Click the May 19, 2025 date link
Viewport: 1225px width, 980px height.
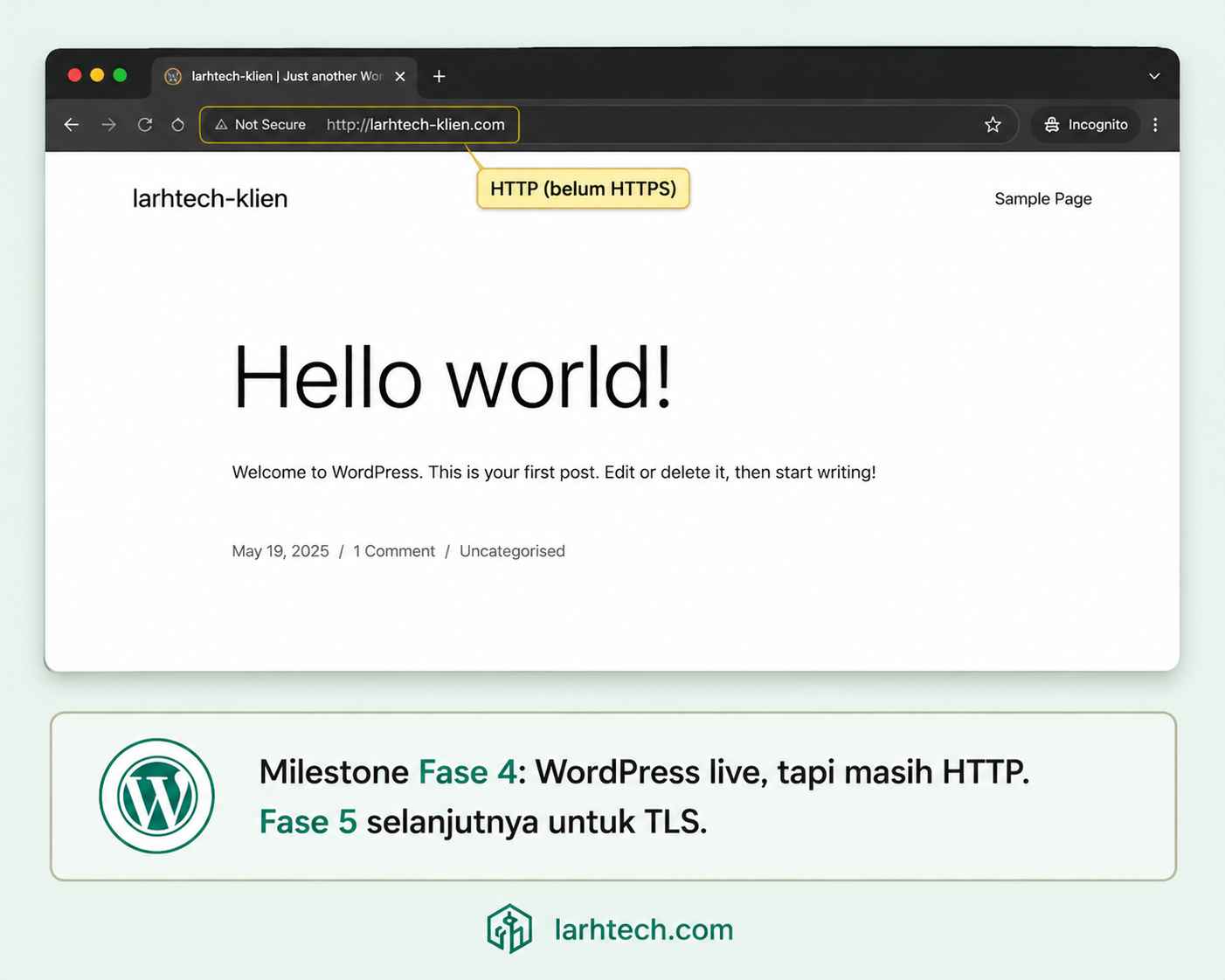(280, 551)
